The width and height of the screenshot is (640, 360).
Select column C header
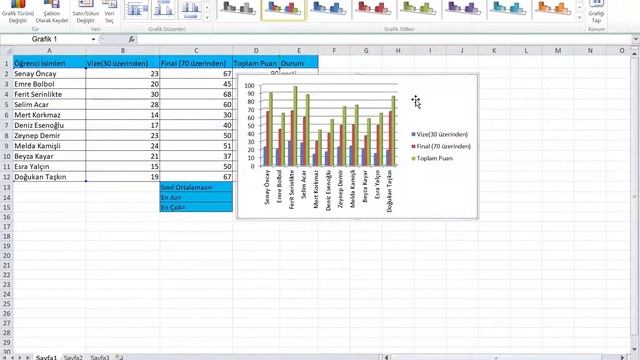coord(196,51)
